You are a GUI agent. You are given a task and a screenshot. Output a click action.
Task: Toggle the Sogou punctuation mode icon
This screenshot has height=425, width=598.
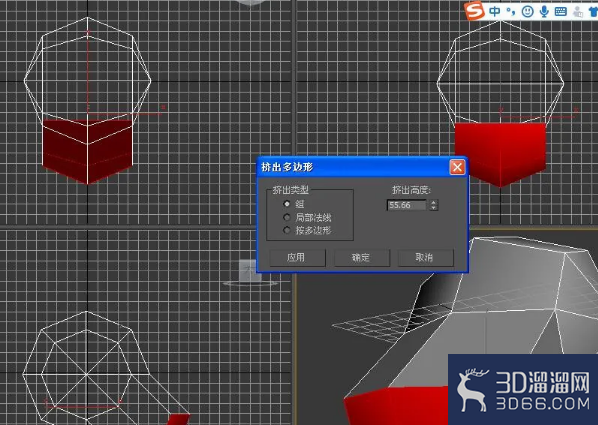[x=511, y=11]
